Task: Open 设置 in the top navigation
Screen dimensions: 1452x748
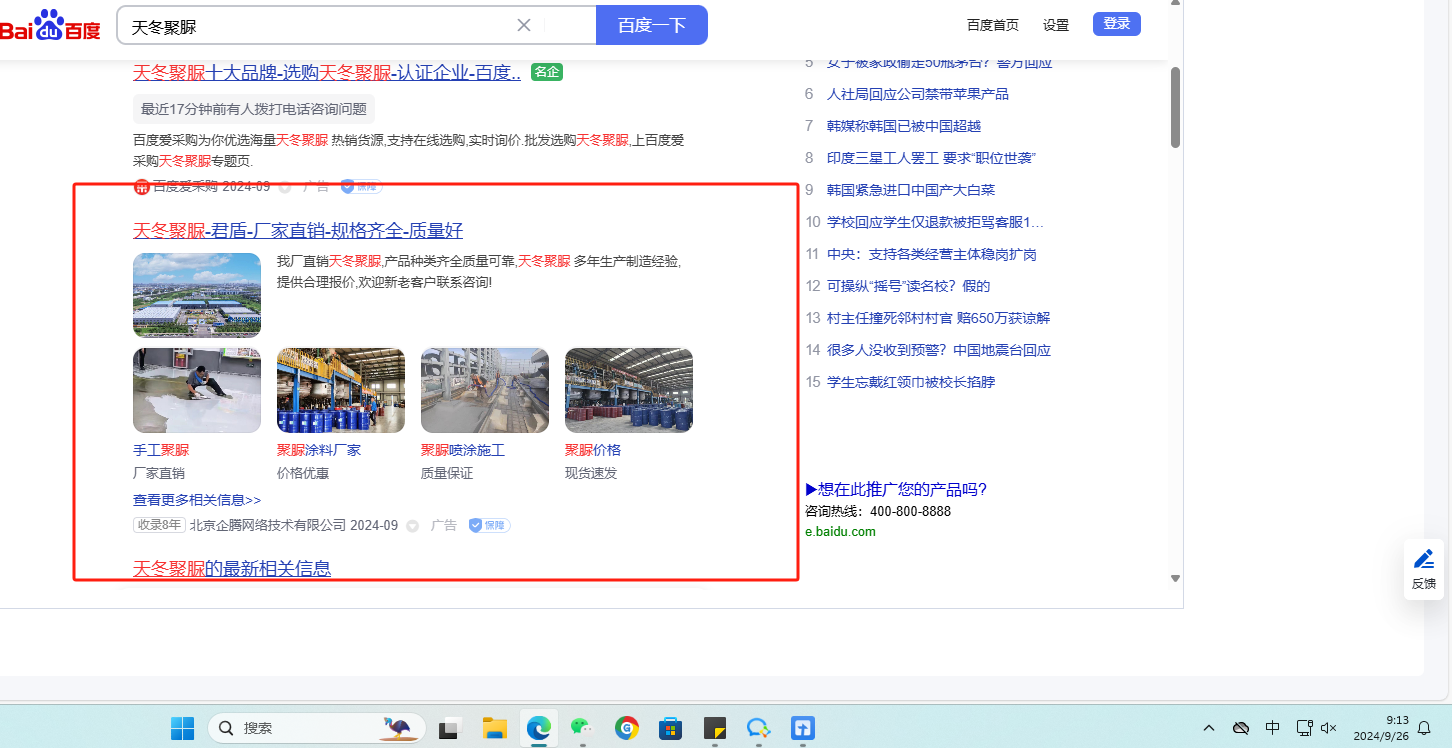Action: (x=1056, y=25)
